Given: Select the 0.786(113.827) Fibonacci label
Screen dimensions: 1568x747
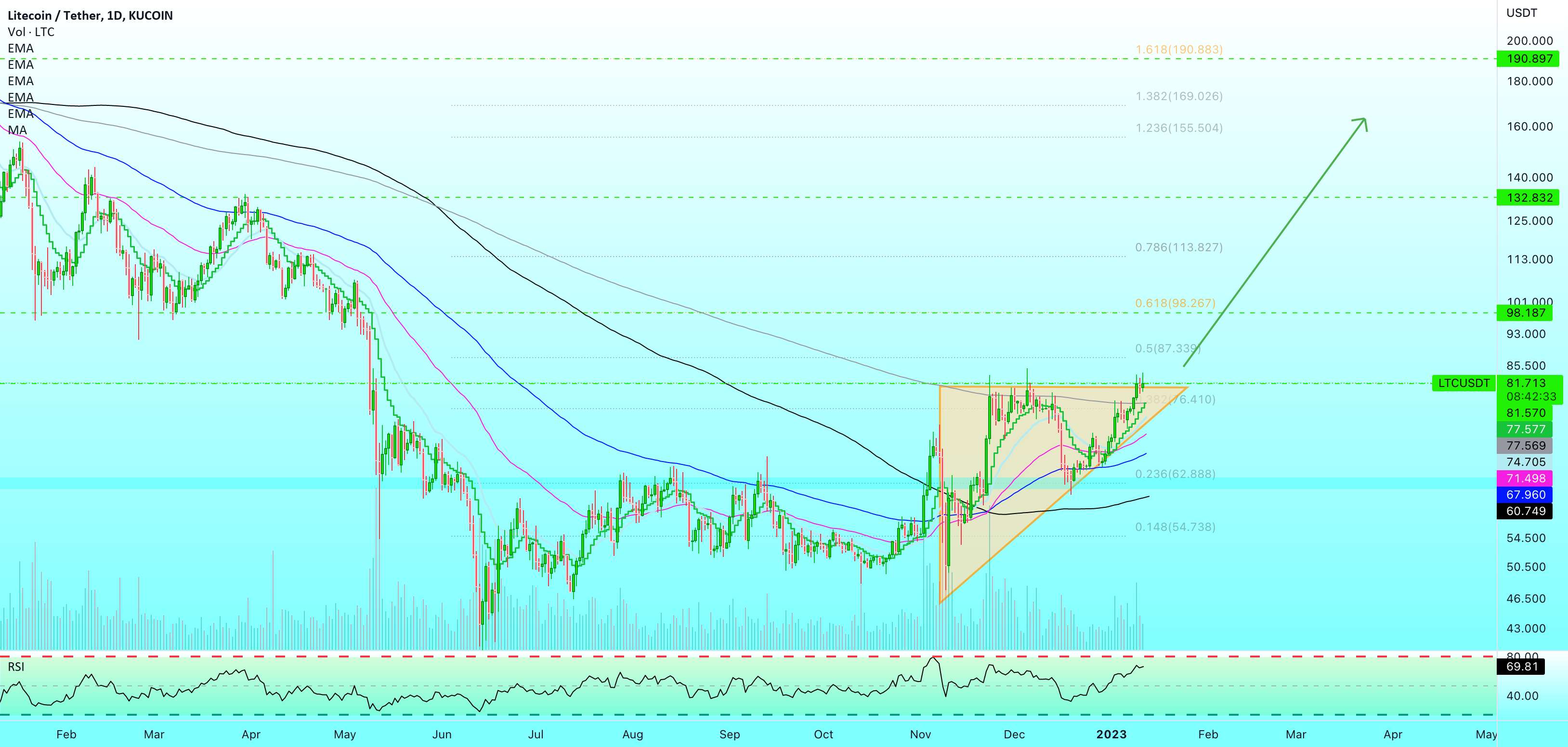Looking at the screenshot, I should pos(1178,247).
